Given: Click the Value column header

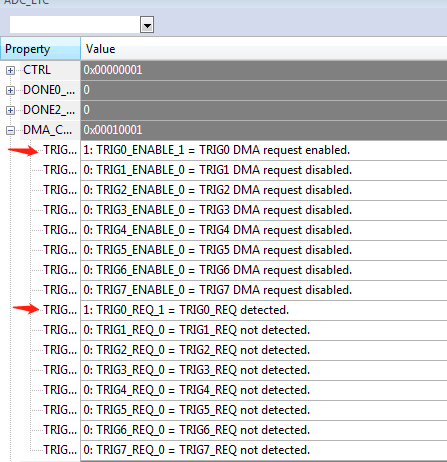Looking at the screenshot, I should (264, 49).
